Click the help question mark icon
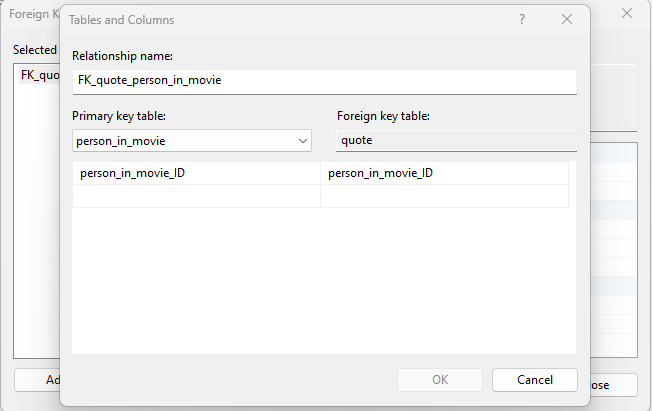The height and width of the screenshot is (411, 652). (x=521, y=19)
